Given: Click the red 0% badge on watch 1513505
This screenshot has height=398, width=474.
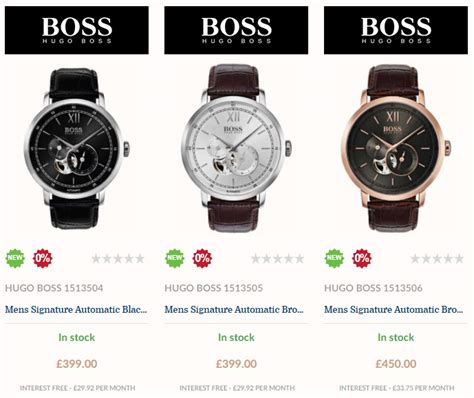Looking at the screenshot, I should 202,258.
